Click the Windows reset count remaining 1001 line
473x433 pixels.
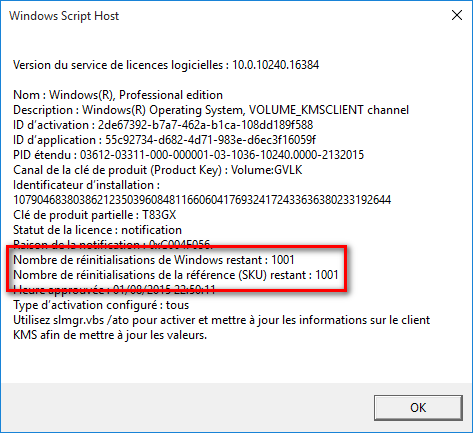(154, 260)
